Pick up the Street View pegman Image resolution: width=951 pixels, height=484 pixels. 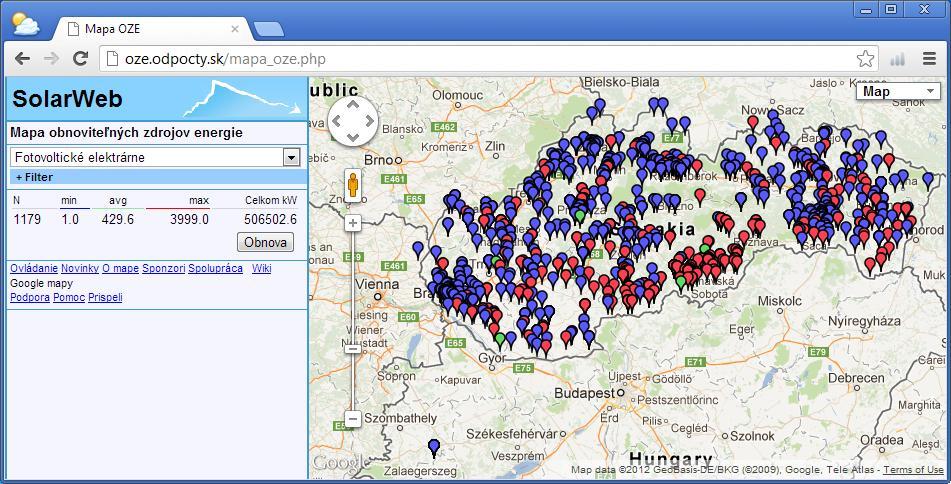(x=353, y=186)
